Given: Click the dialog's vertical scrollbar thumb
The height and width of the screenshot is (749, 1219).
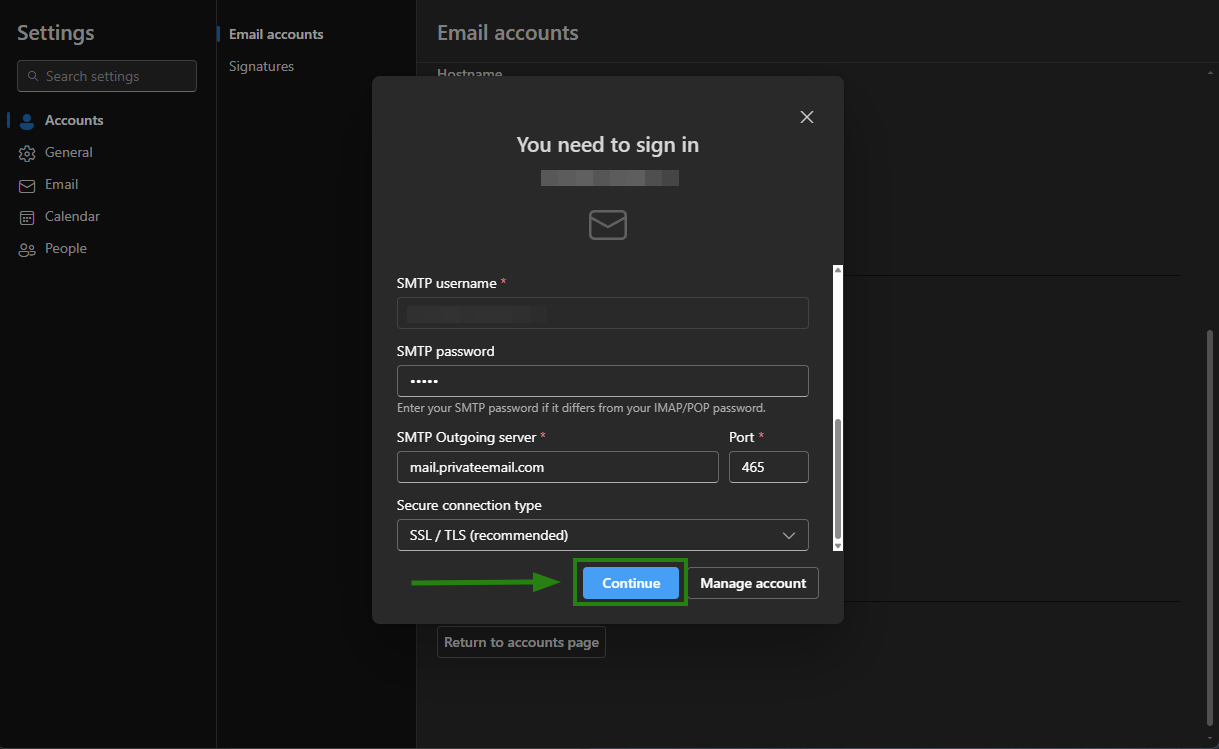Looking at the screenshot, I should pyautogui.click(x=838, y=480).
